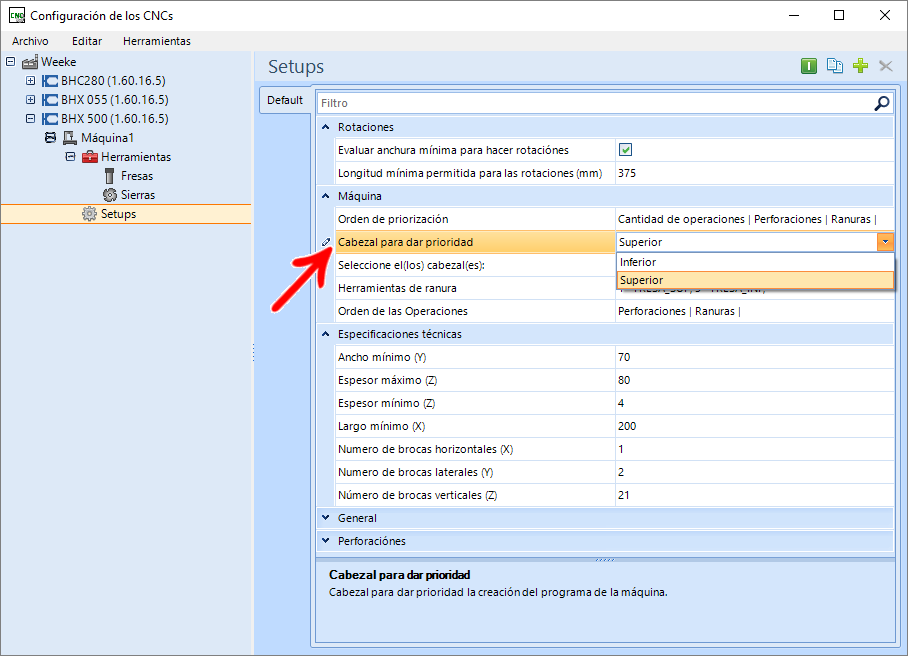
Task: Select the Fresas tree item
Action: pyautogui.click(x=137, y=176)
